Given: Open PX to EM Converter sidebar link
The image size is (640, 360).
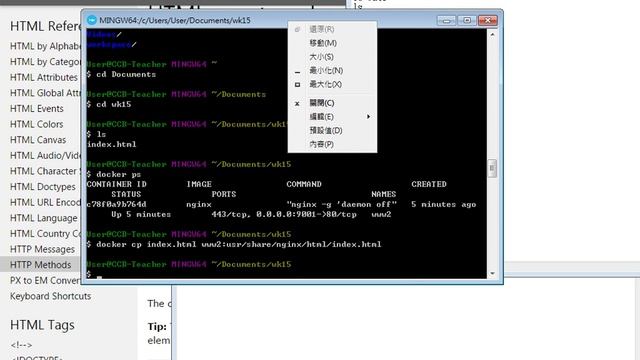Looking at the screenshot, I should 45,281.
